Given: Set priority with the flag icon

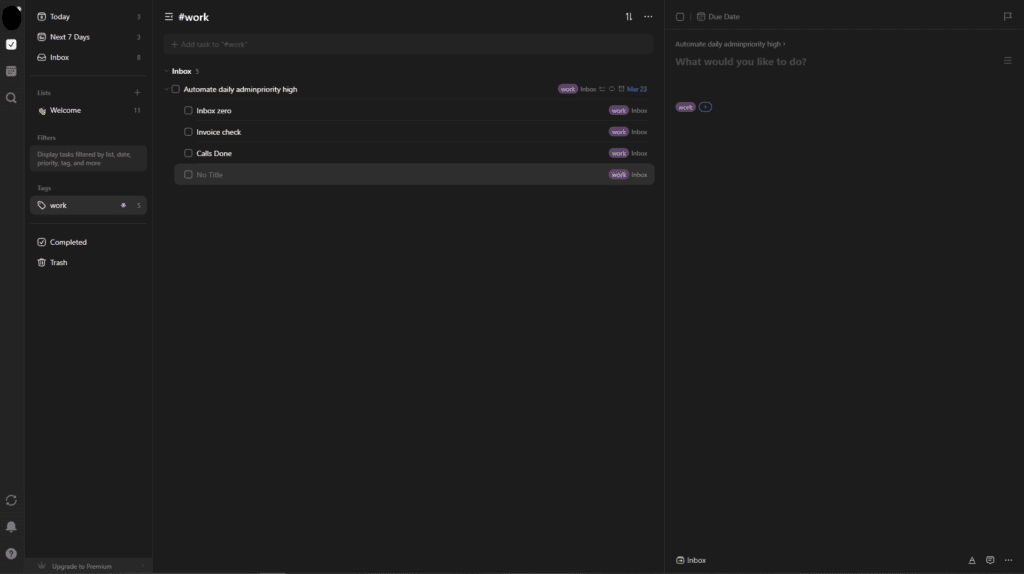Looking at the screenshot, I should pyautogui.click(x=1008, y=16).
